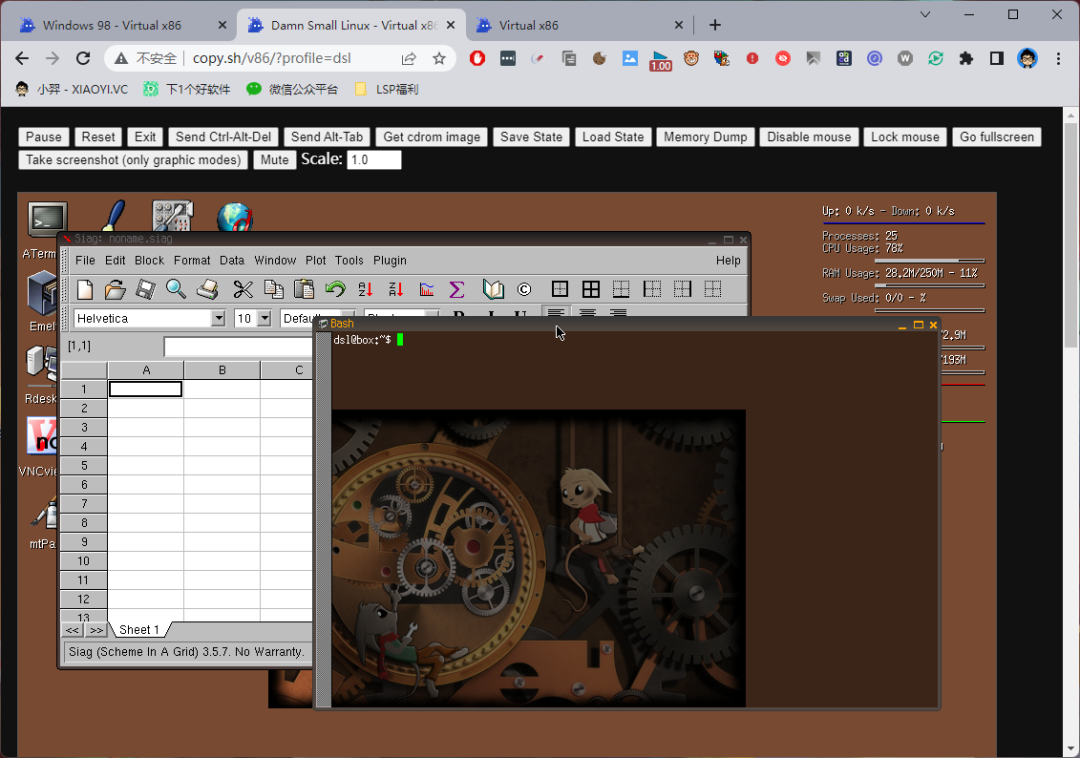1080x758 pixels.
Task: Toggle italic formatting in Siag
Action: pyautogui.click(x=494, y=314)
